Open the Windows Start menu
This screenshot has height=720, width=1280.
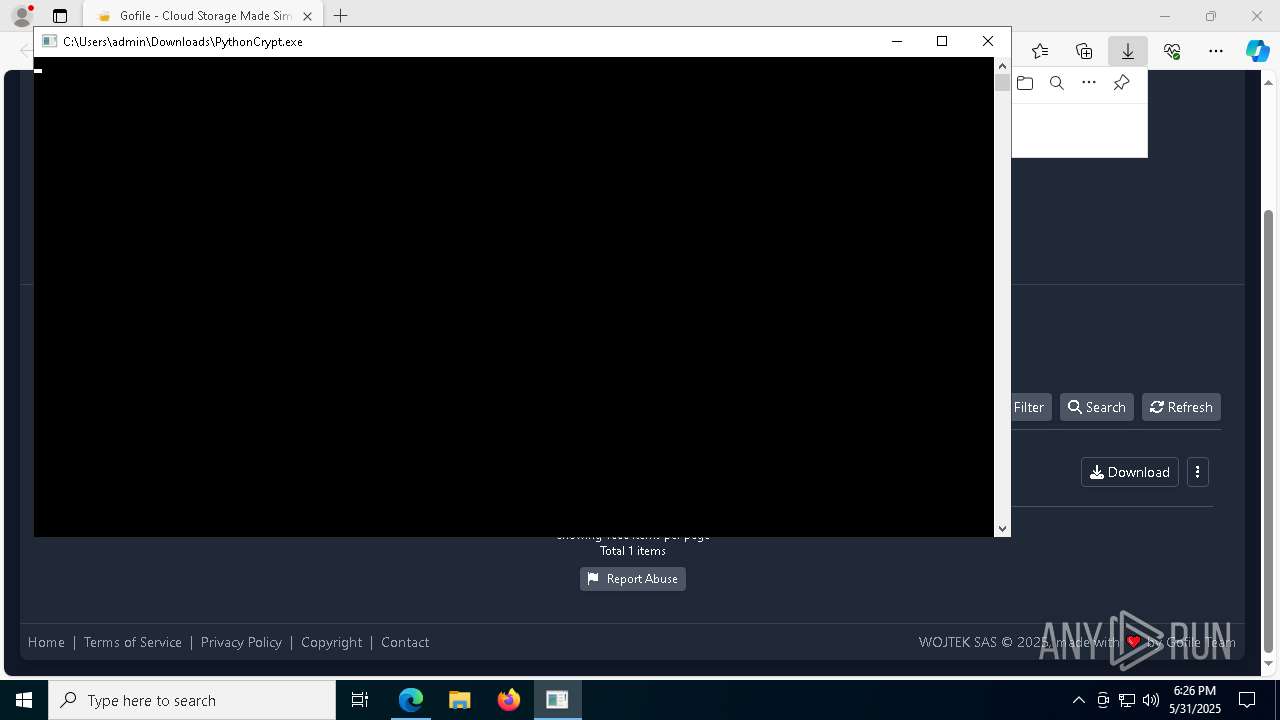pyautogui.click(x=24, y=700)
